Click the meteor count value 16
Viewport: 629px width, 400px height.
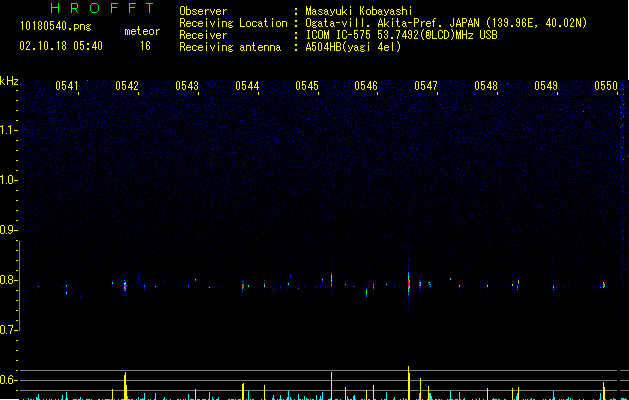point(145,46)
